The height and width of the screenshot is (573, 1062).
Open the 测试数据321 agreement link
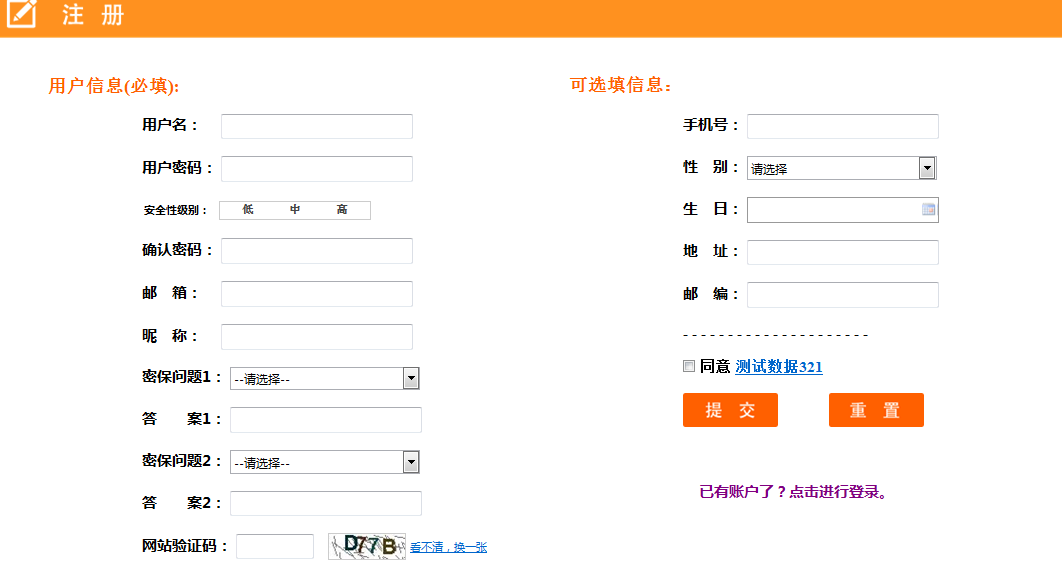779,367
